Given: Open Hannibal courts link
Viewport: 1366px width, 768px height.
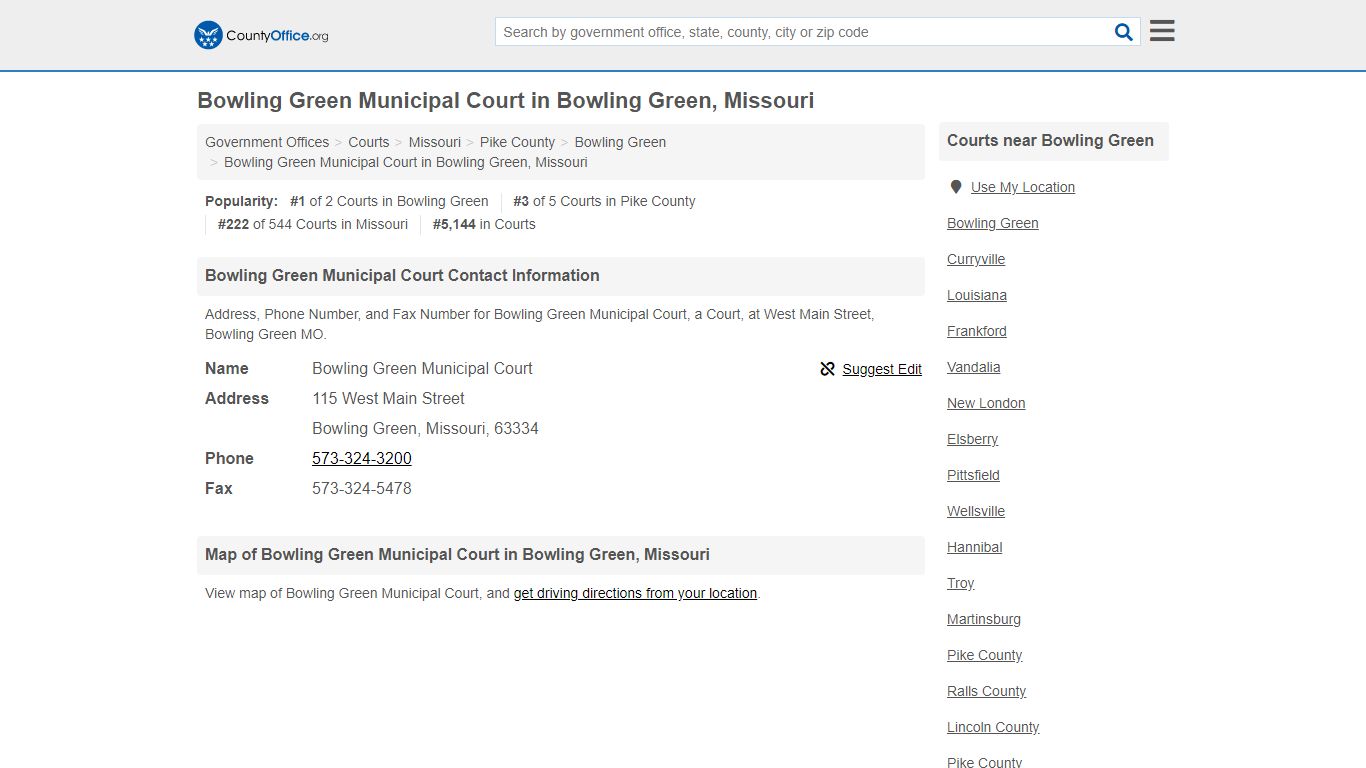Looking at the screenshot, I should (x=975, y=547).
